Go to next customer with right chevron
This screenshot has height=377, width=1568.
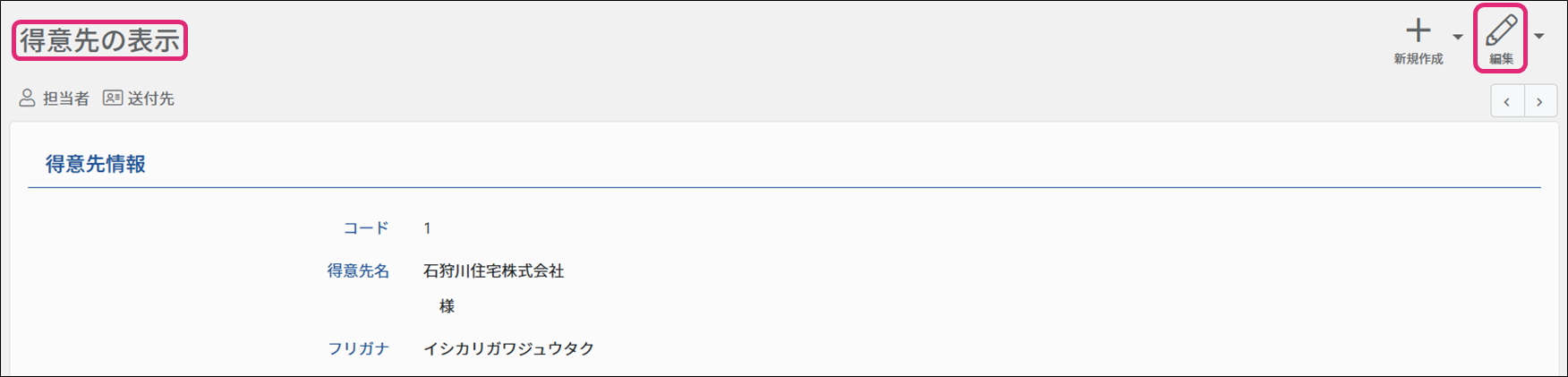coord(1539,101)
